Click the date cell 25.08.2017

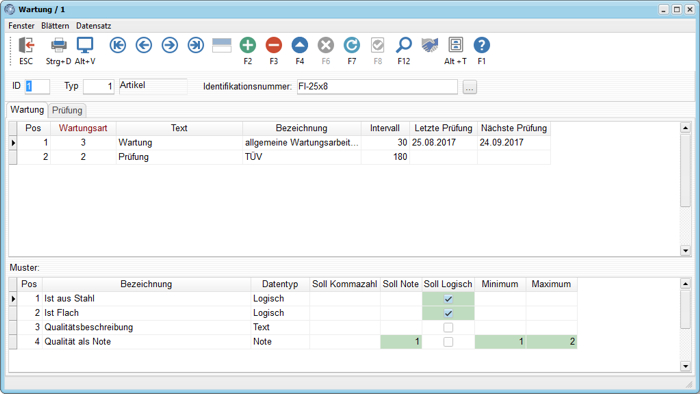443,143
